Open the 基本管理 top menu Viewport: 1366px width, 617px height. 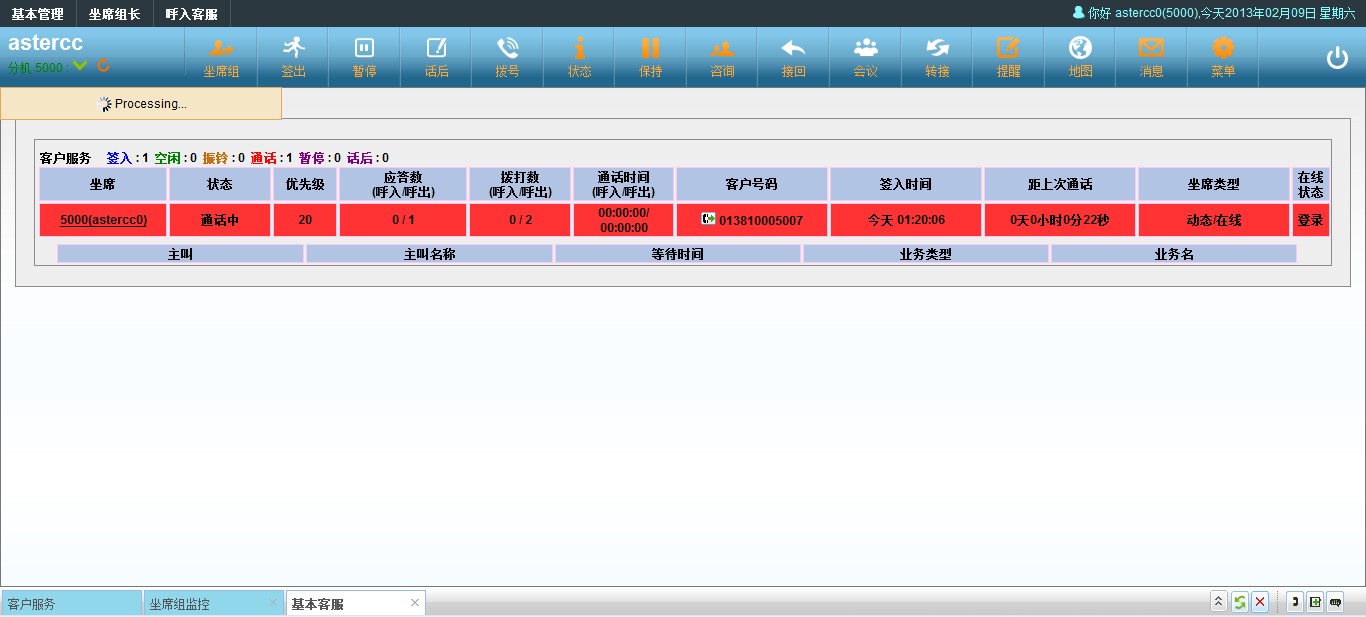pos(38,14)
